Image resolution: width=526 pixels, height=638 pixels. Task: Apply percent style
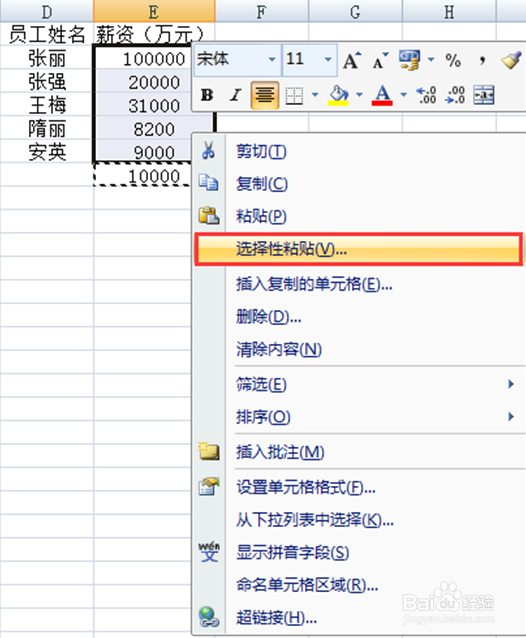click(453, 61)
